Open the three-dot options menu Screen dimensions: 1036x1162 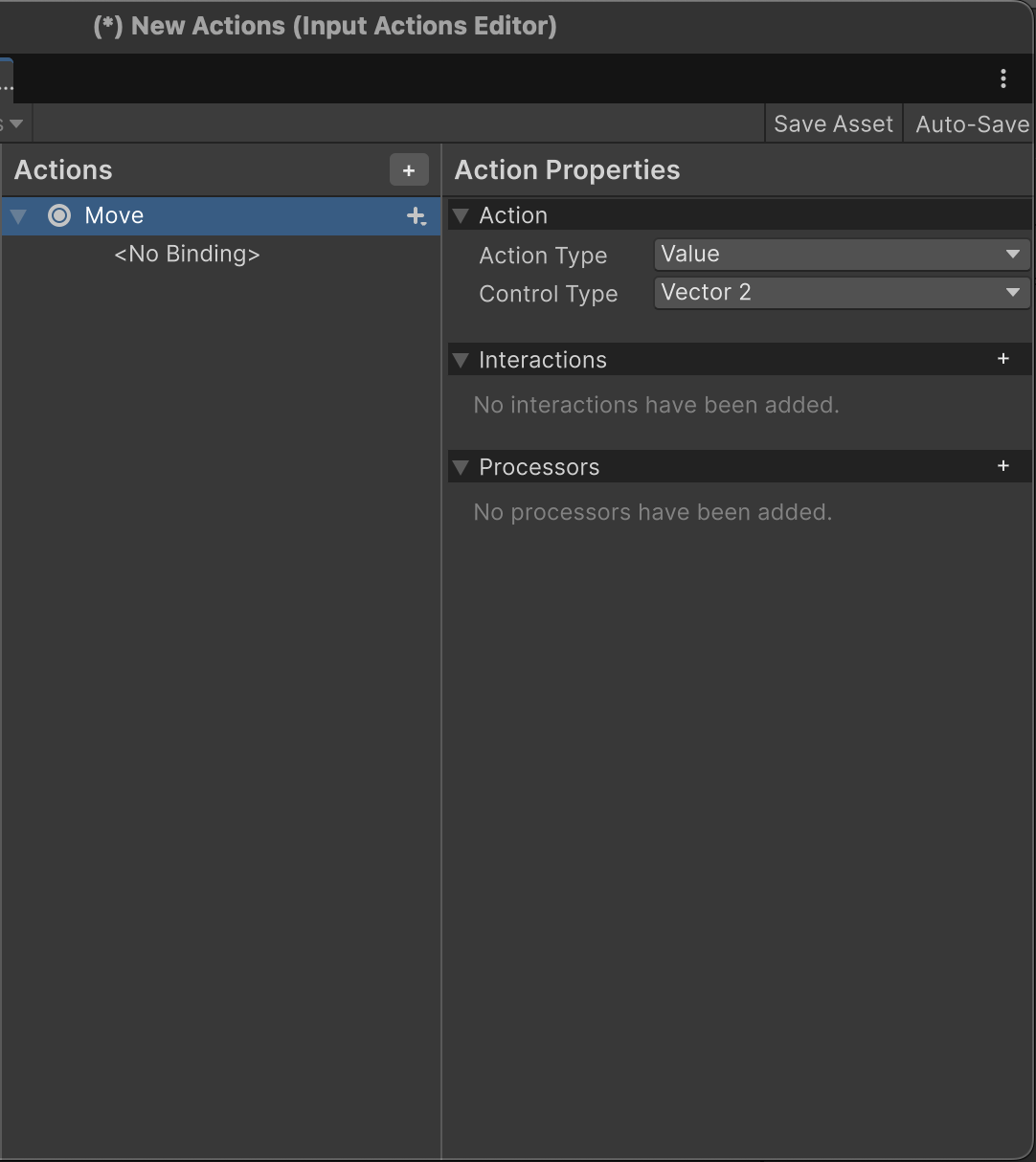[1002, 78]
